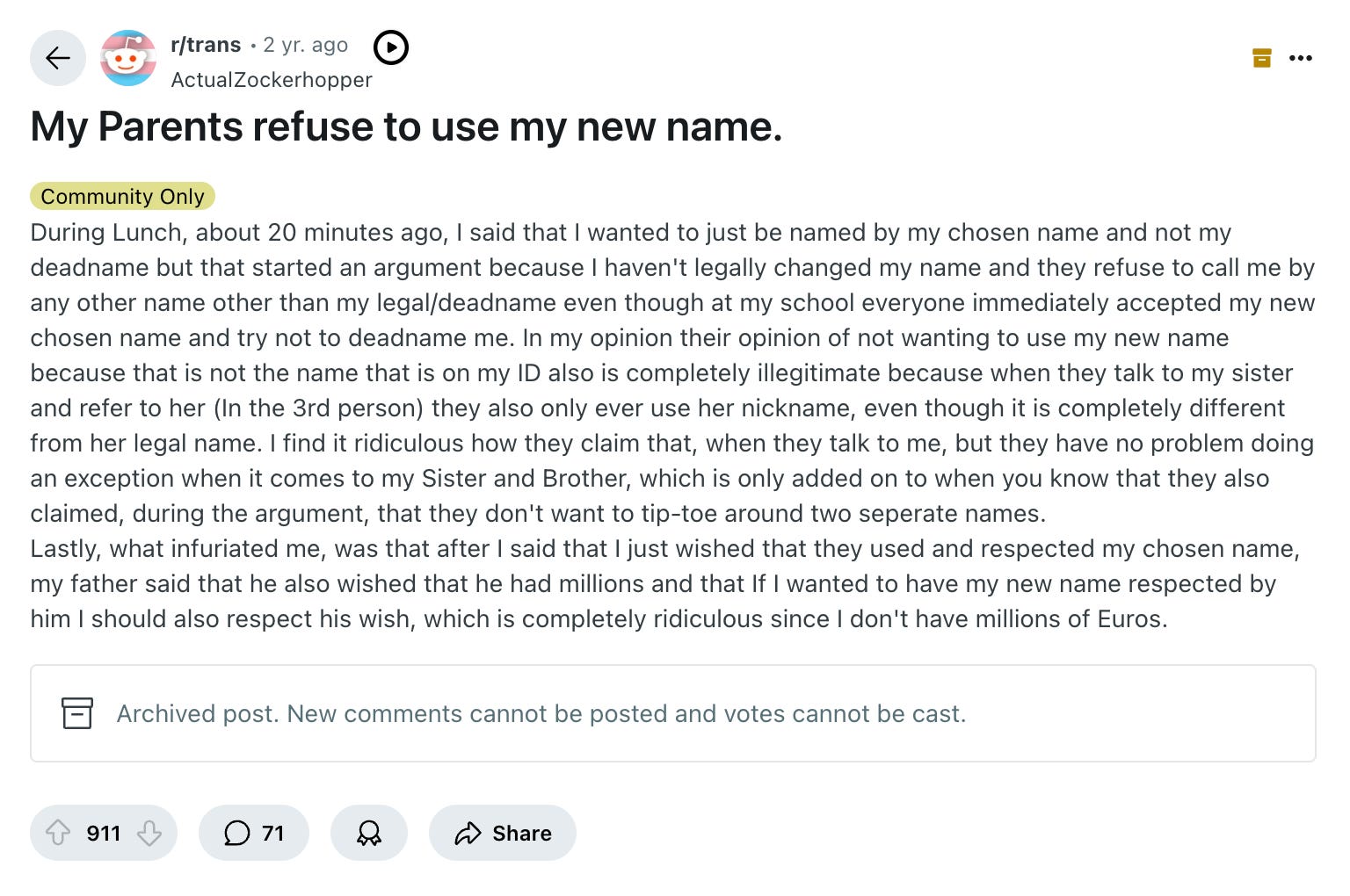Open the r/trans community avatar
1350x896 pixels.
[128, 58]
